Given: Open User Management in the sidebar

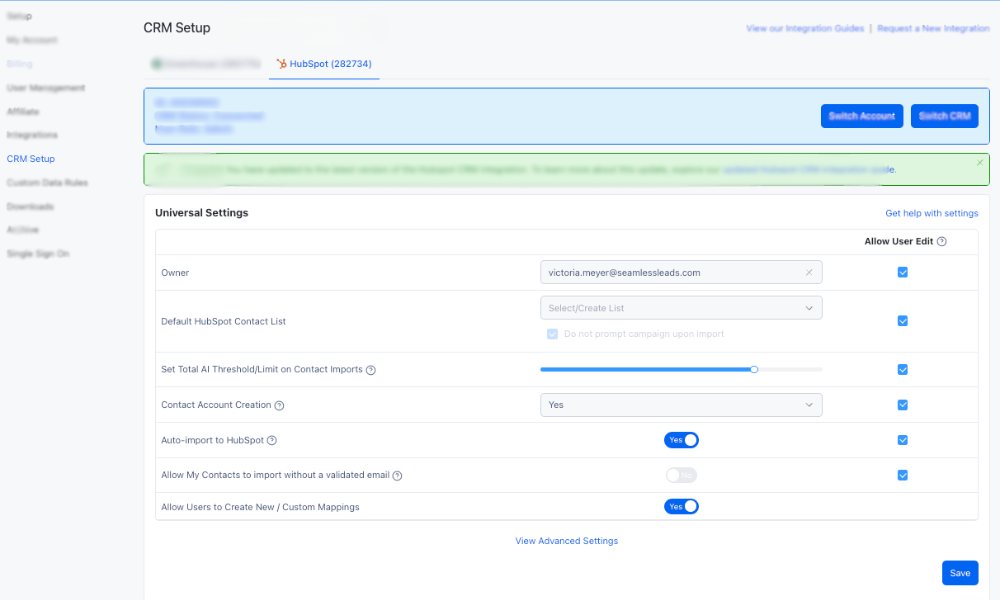Looking at the screenshot, I should click(46, 88).
